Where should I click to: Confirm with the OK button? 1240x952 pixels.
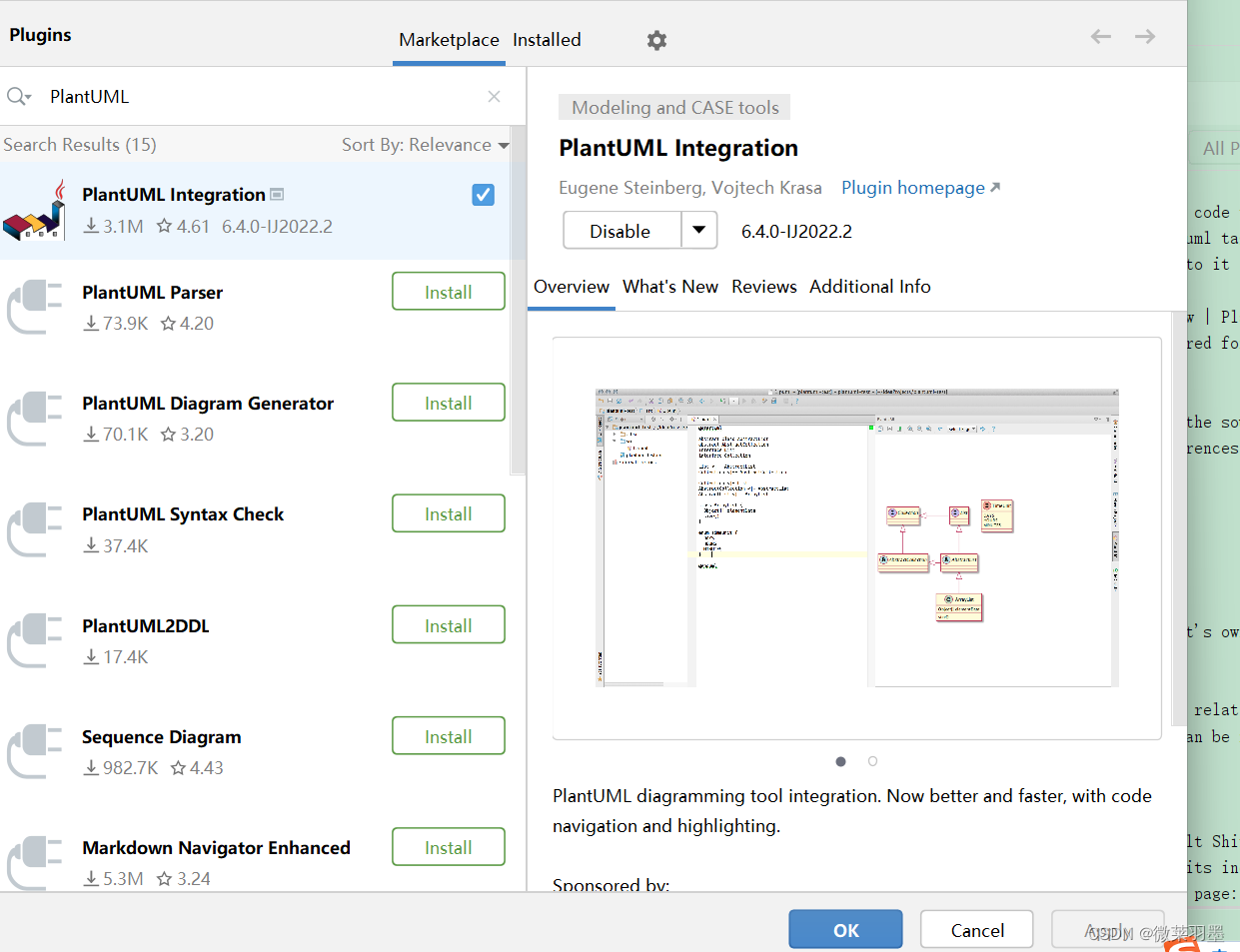pyautogui.click(x=845, y=929)
